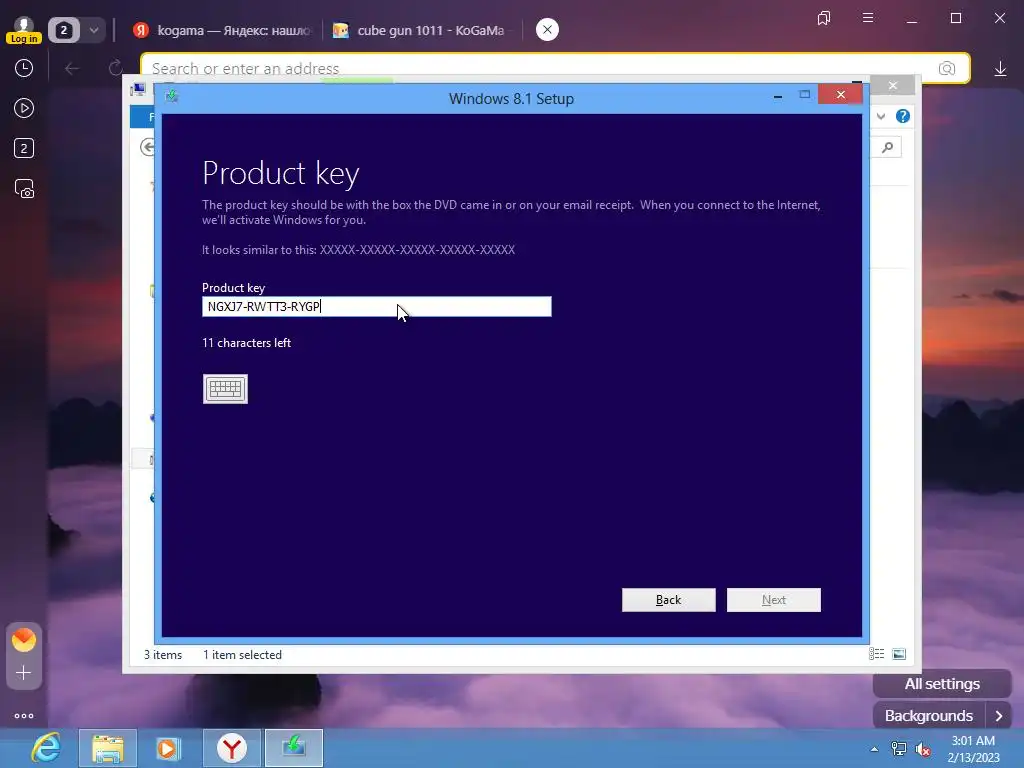Click the muted volume tray icon
Screen dimensions: 1024x768
(923, 749)
